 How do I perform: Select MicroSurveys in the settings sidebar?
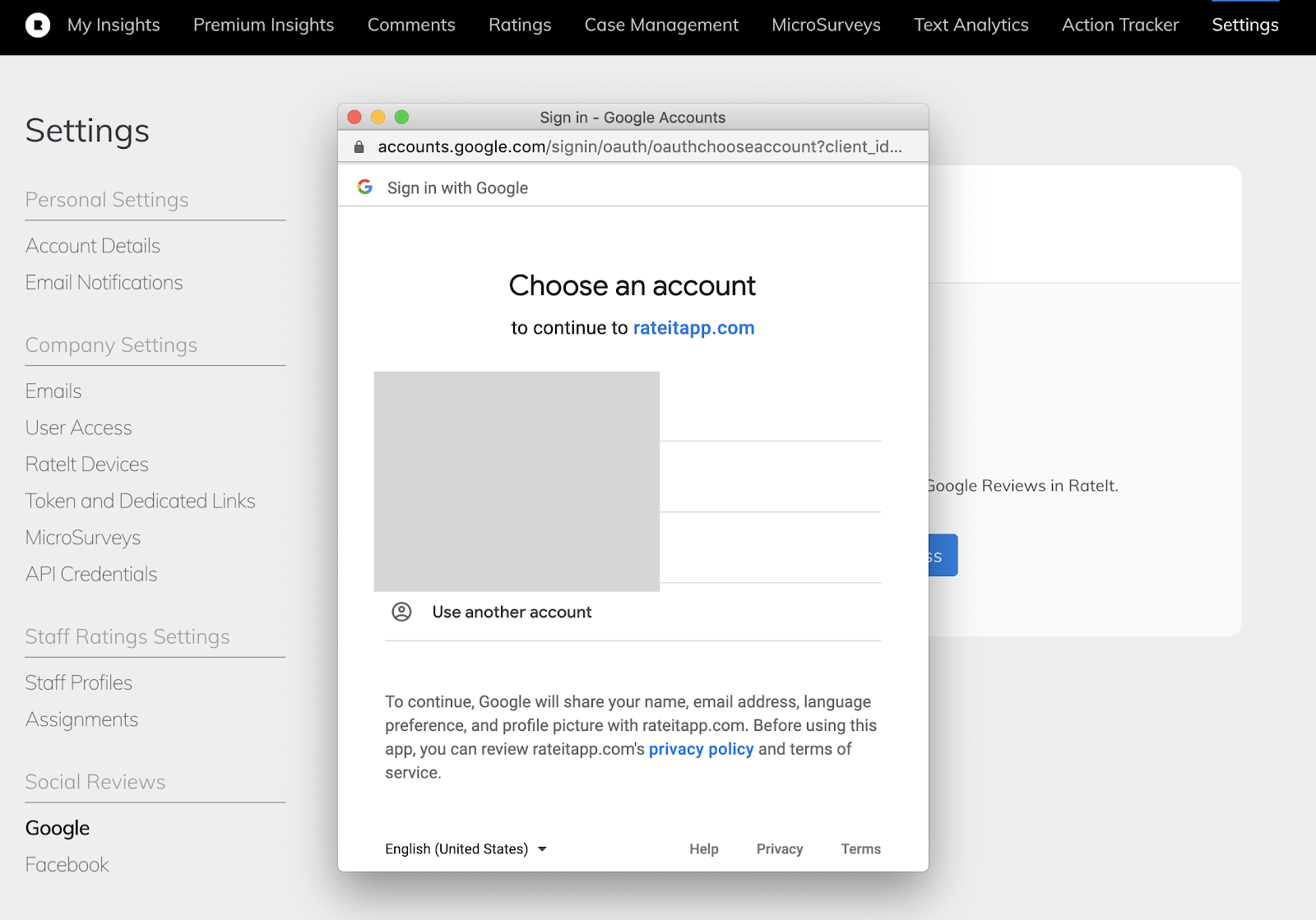83,538
